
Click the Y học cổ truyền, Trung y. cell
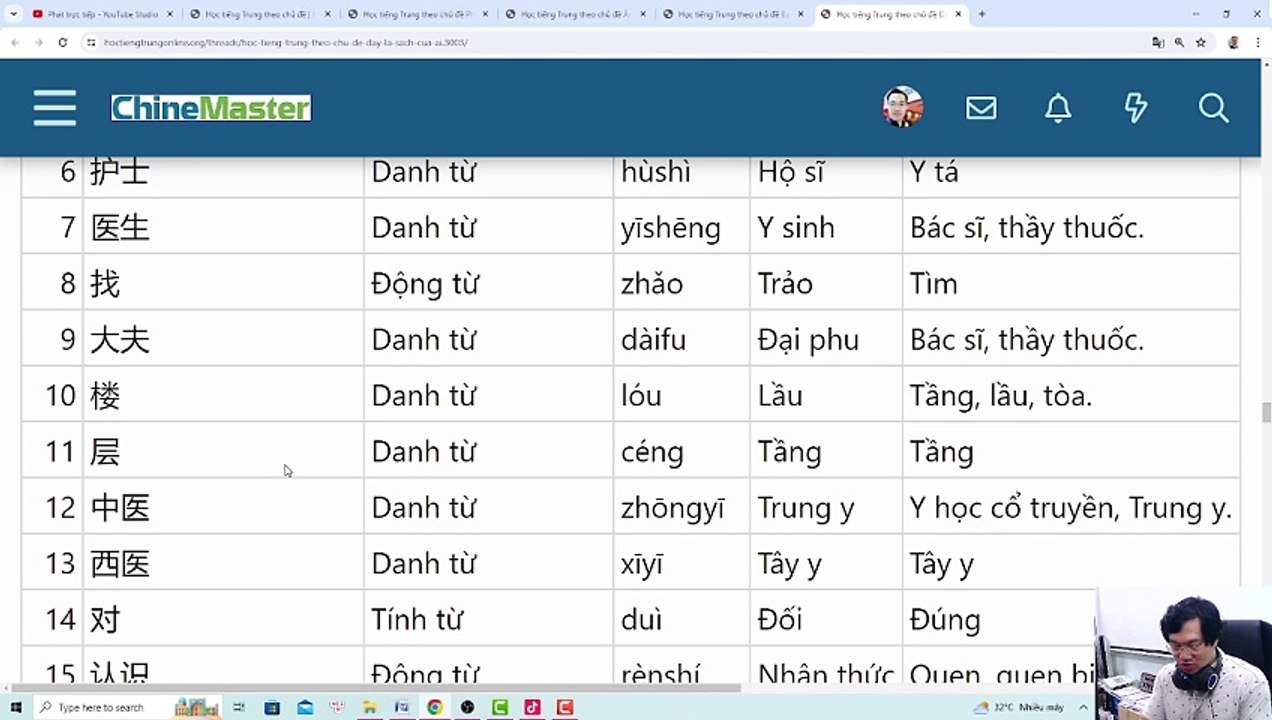(x=1071, y=508)
